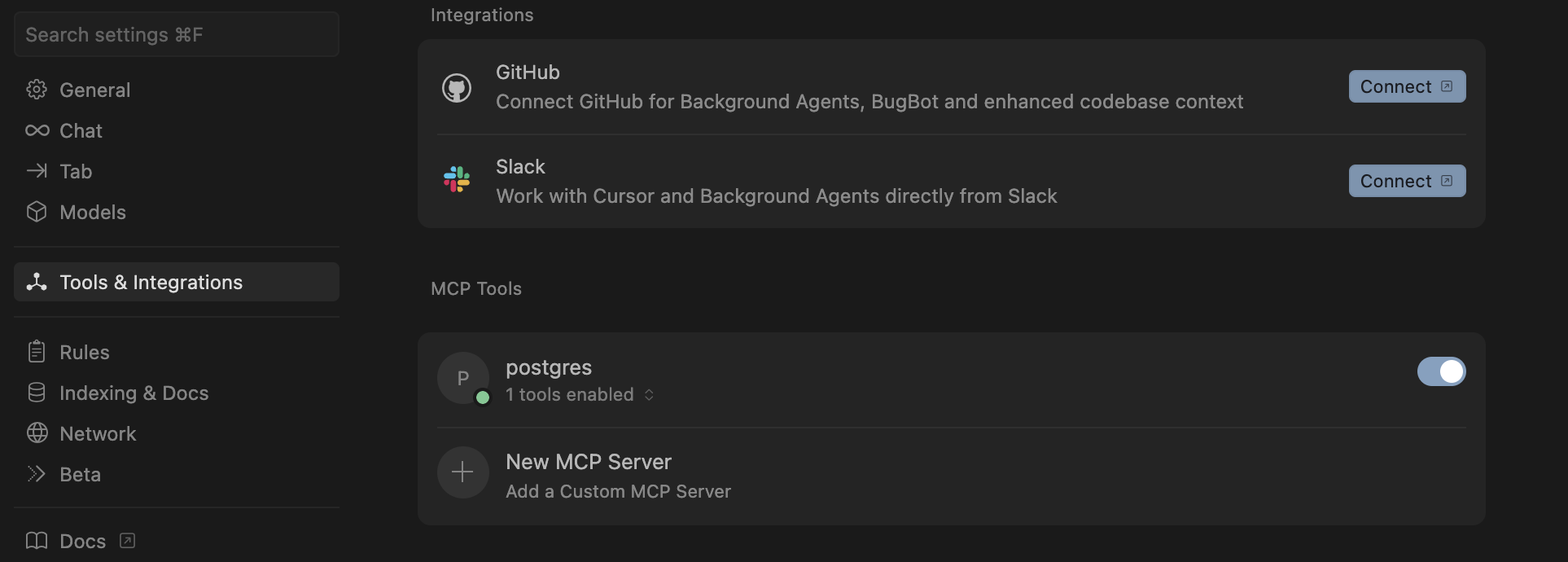Click the Rules clipboard icon
This screenshot has height=562, width=1568.
point(37,352)
